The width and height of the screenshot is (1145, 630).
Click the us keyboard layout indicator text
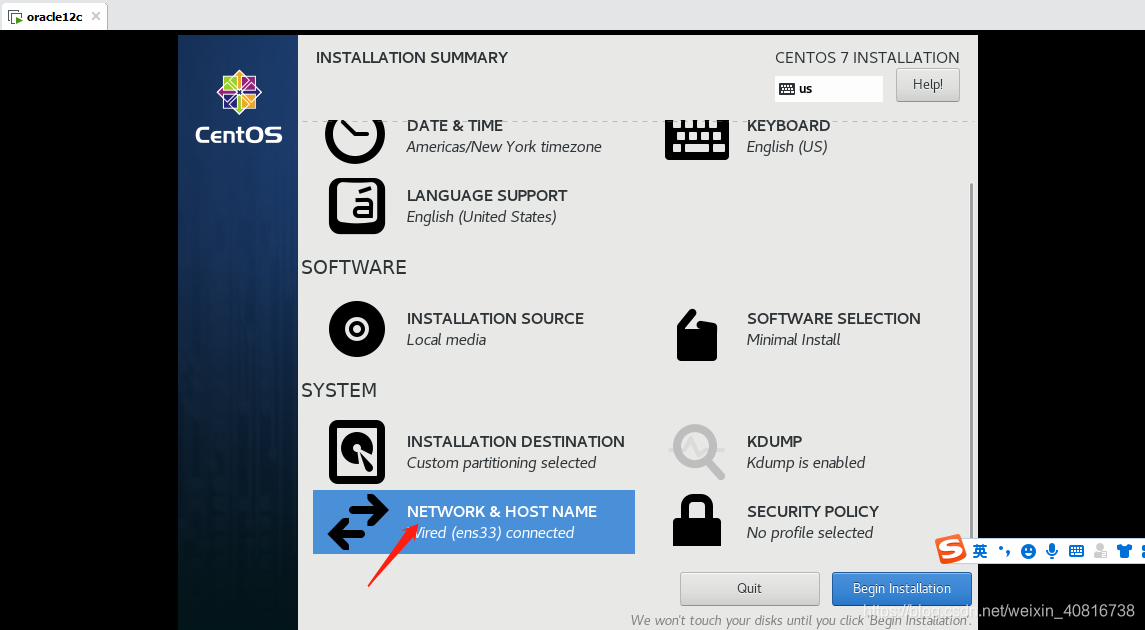pyautogui.click(x=805, y=89)
